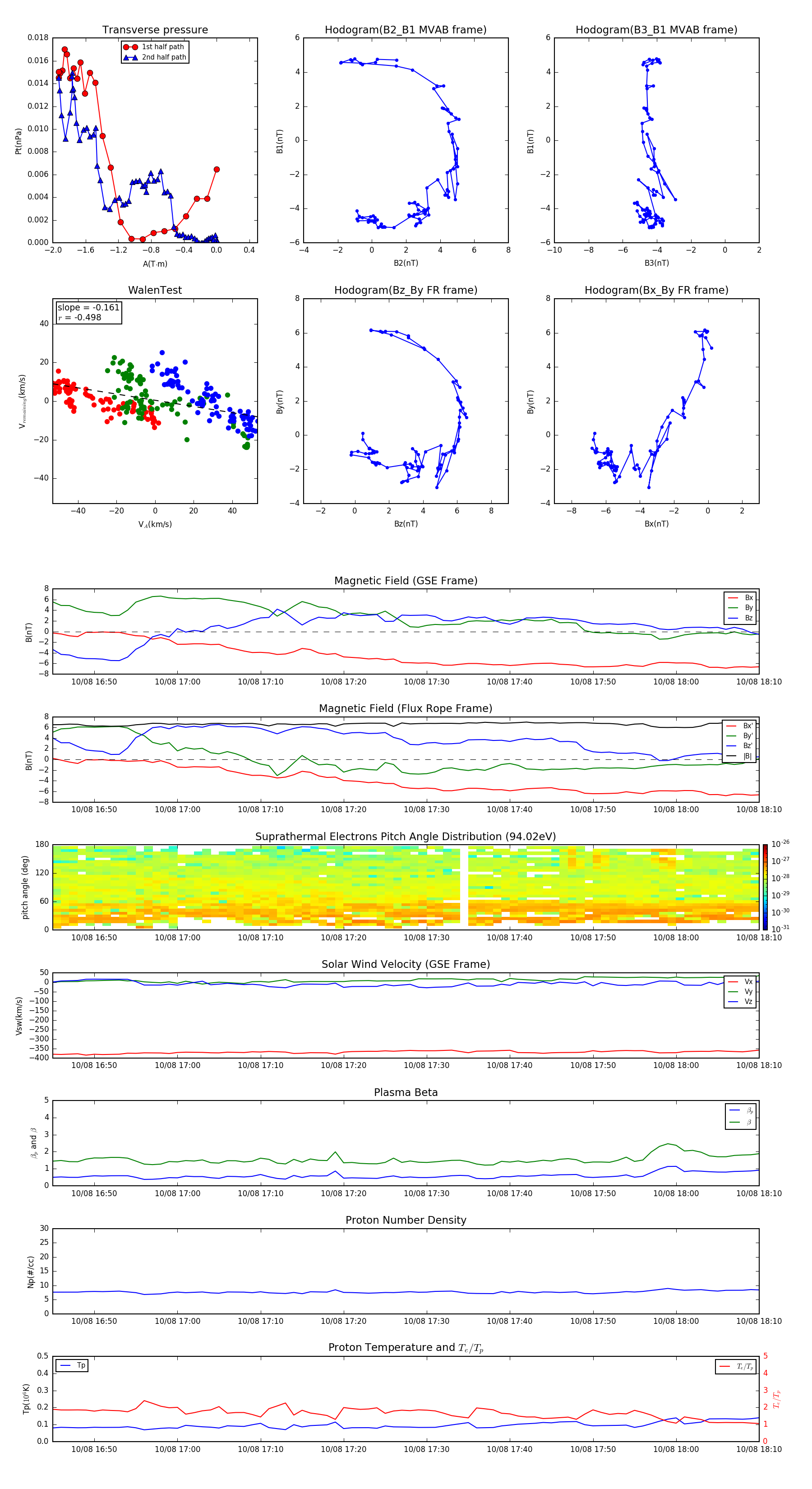
Task: Click the 'V_A(km/s)' x-axis label
Action: [155, 524]
